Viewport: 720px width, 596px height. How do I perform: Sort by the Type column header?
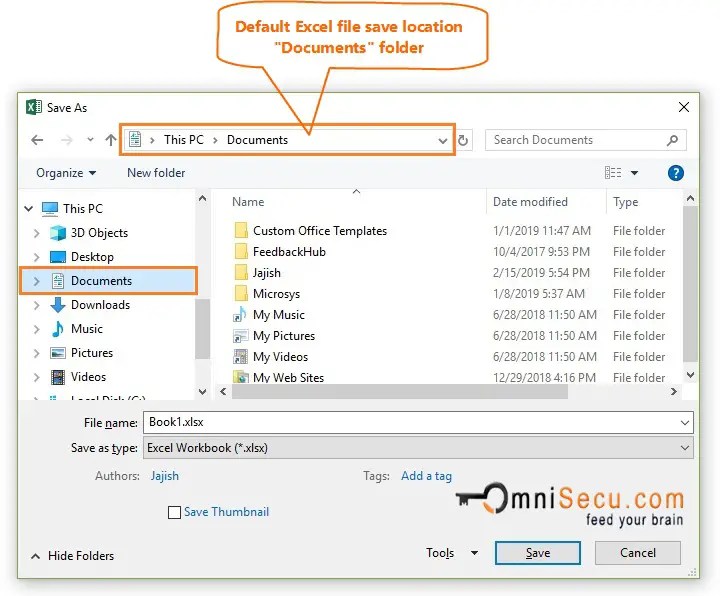(625, 202)
